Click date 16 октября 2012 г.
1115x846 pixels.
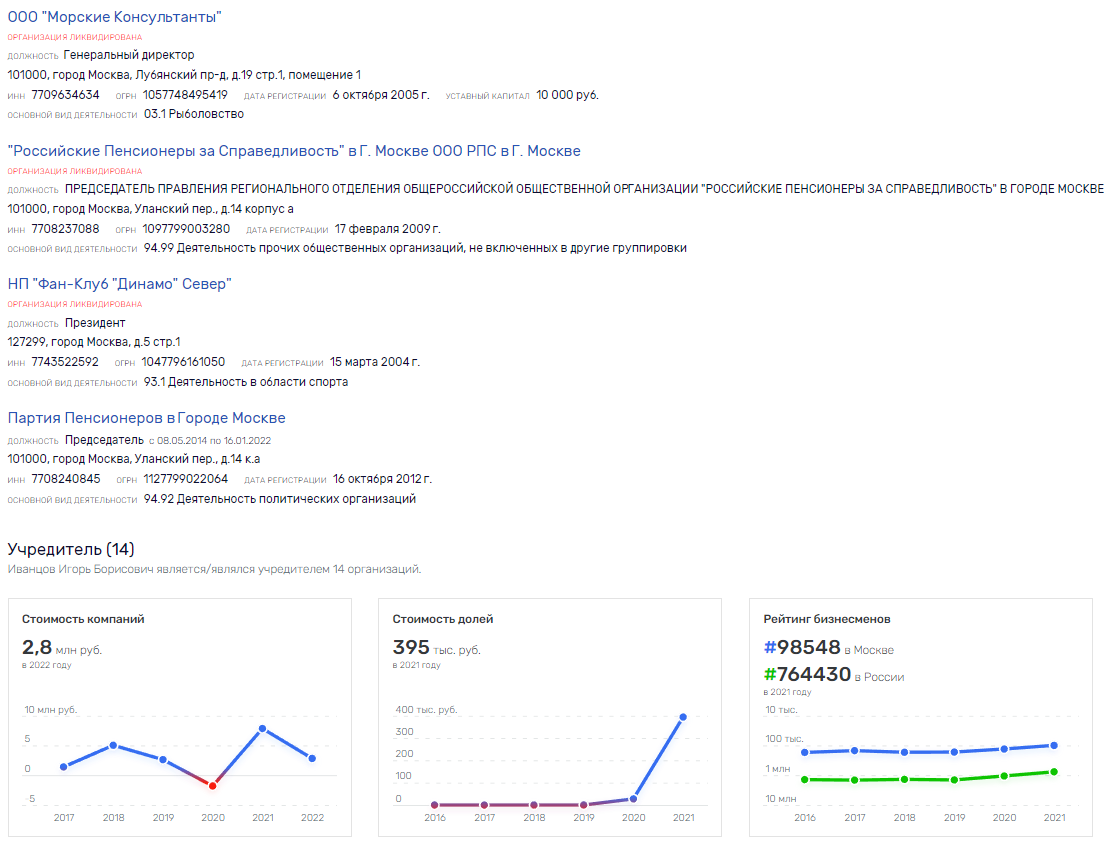point(383,479)
